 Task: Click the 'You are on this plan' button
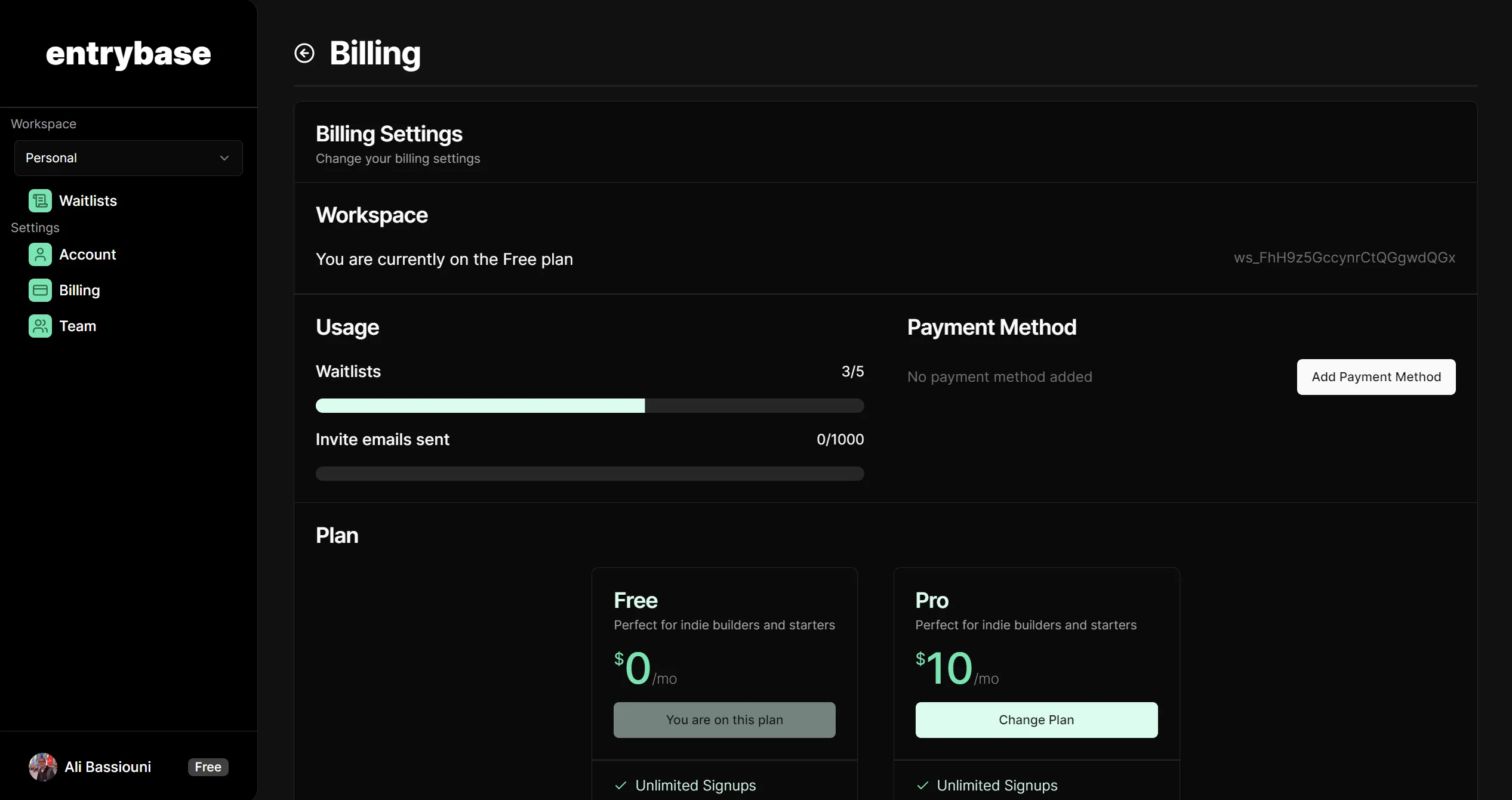[x=724, y=720]
